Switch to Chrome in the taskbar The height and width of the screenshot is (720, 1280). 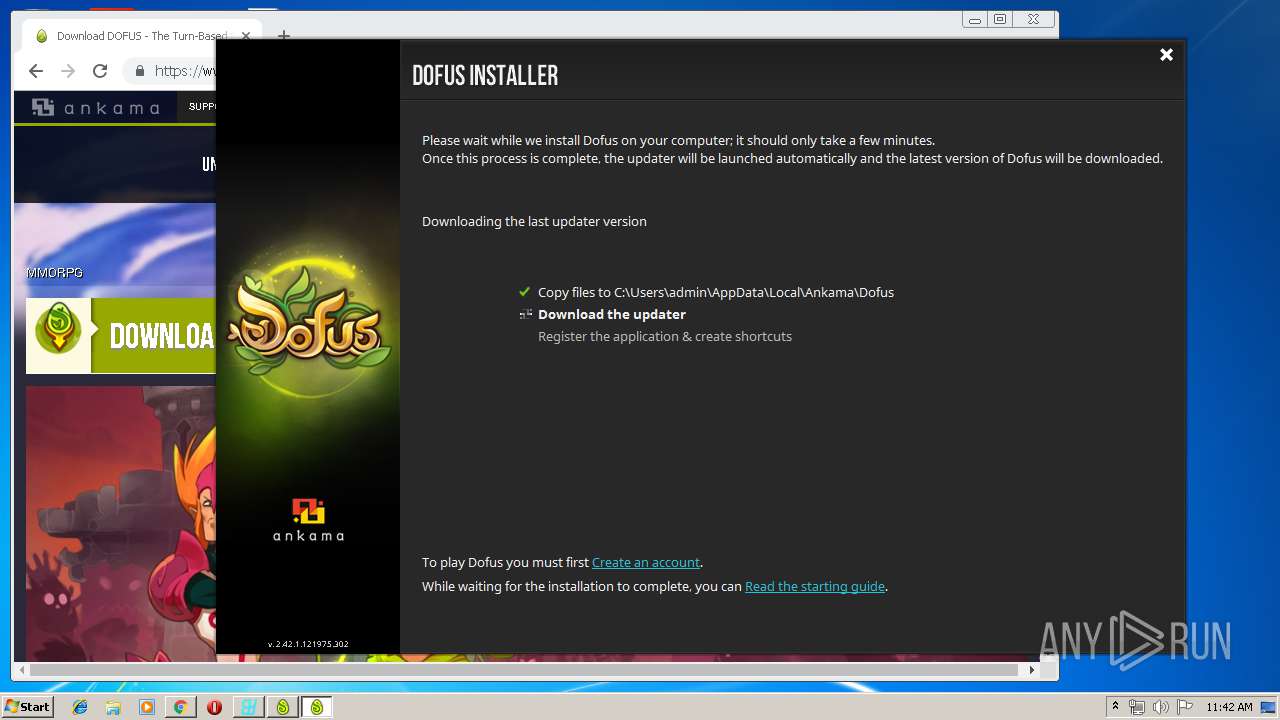pyautogui.click(x=181, y=707)
